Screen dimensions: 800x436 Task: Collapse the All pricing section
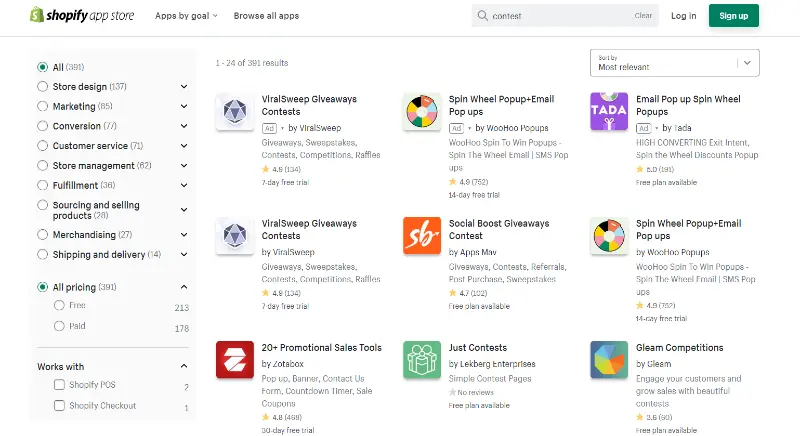pos(184,287)
